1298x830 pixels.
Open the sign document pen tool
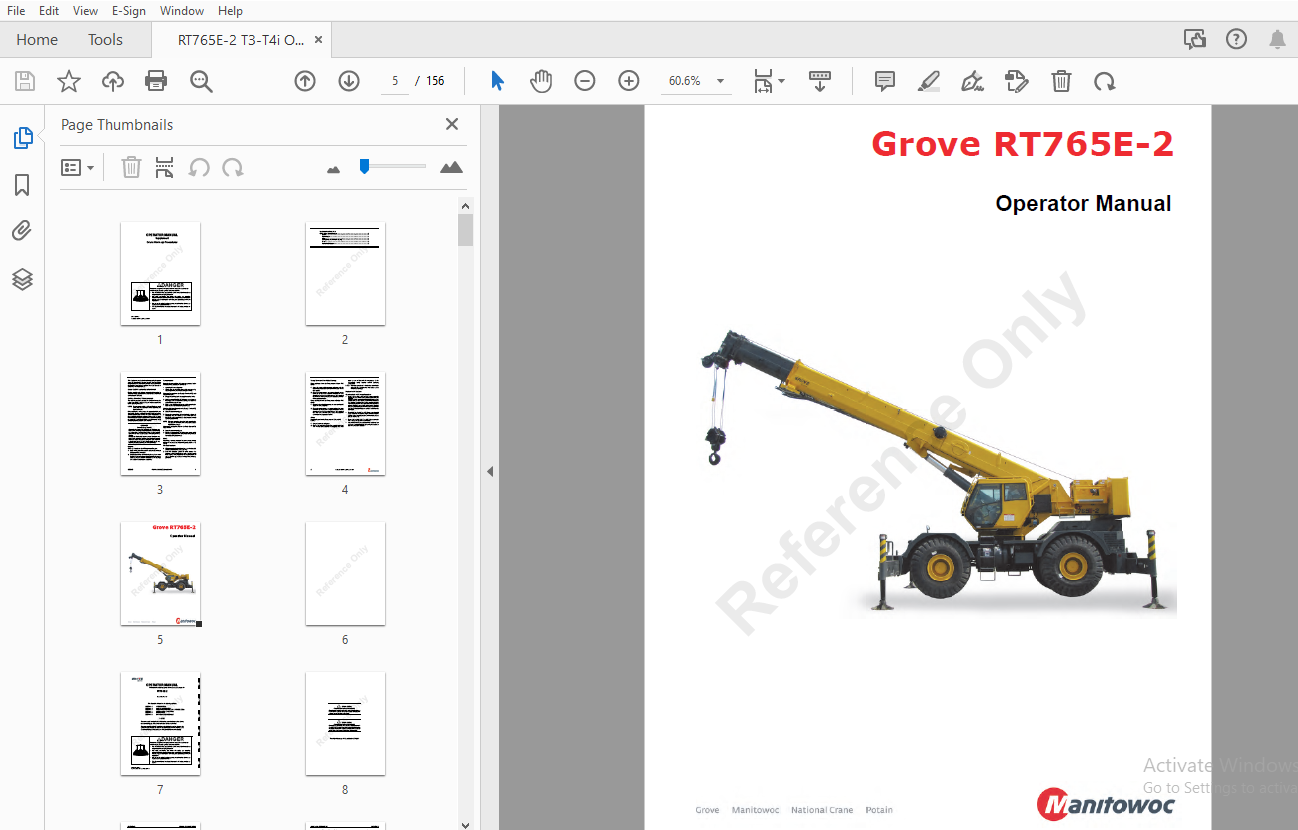point(972,81)
